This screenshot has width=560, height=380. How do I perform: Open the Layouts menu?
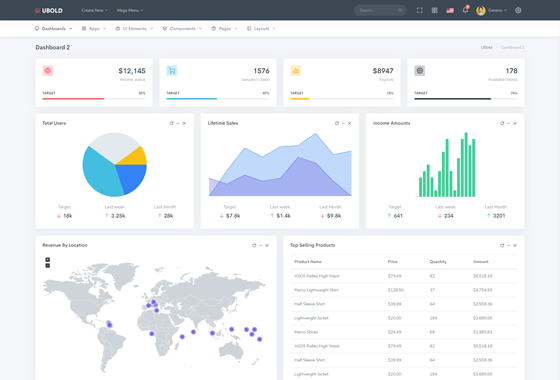click(x=261, y=29)
